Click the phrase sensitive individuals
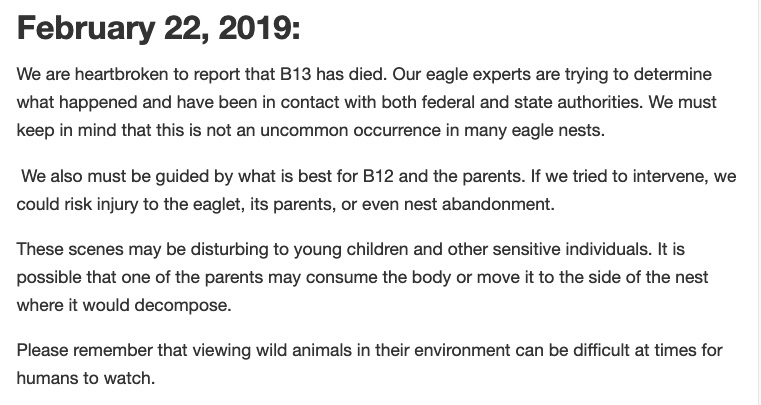This screenshot has height=405, width=761. 572,250
